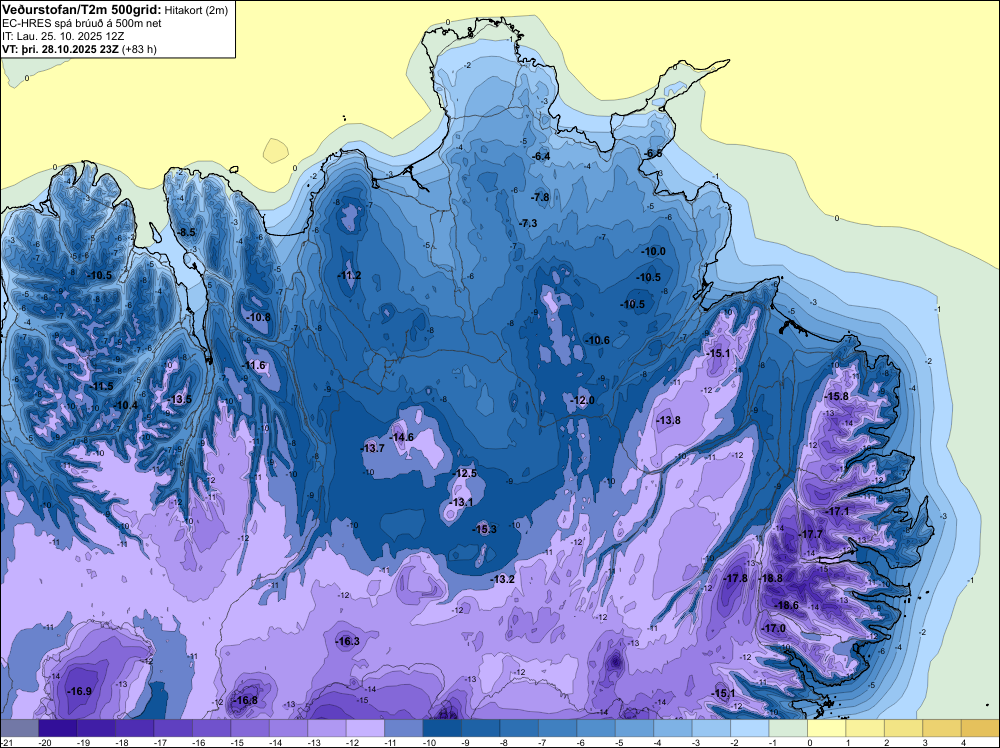Click the valid time "VT: þri. 28.10.2025 23Z"

[60, 49]
